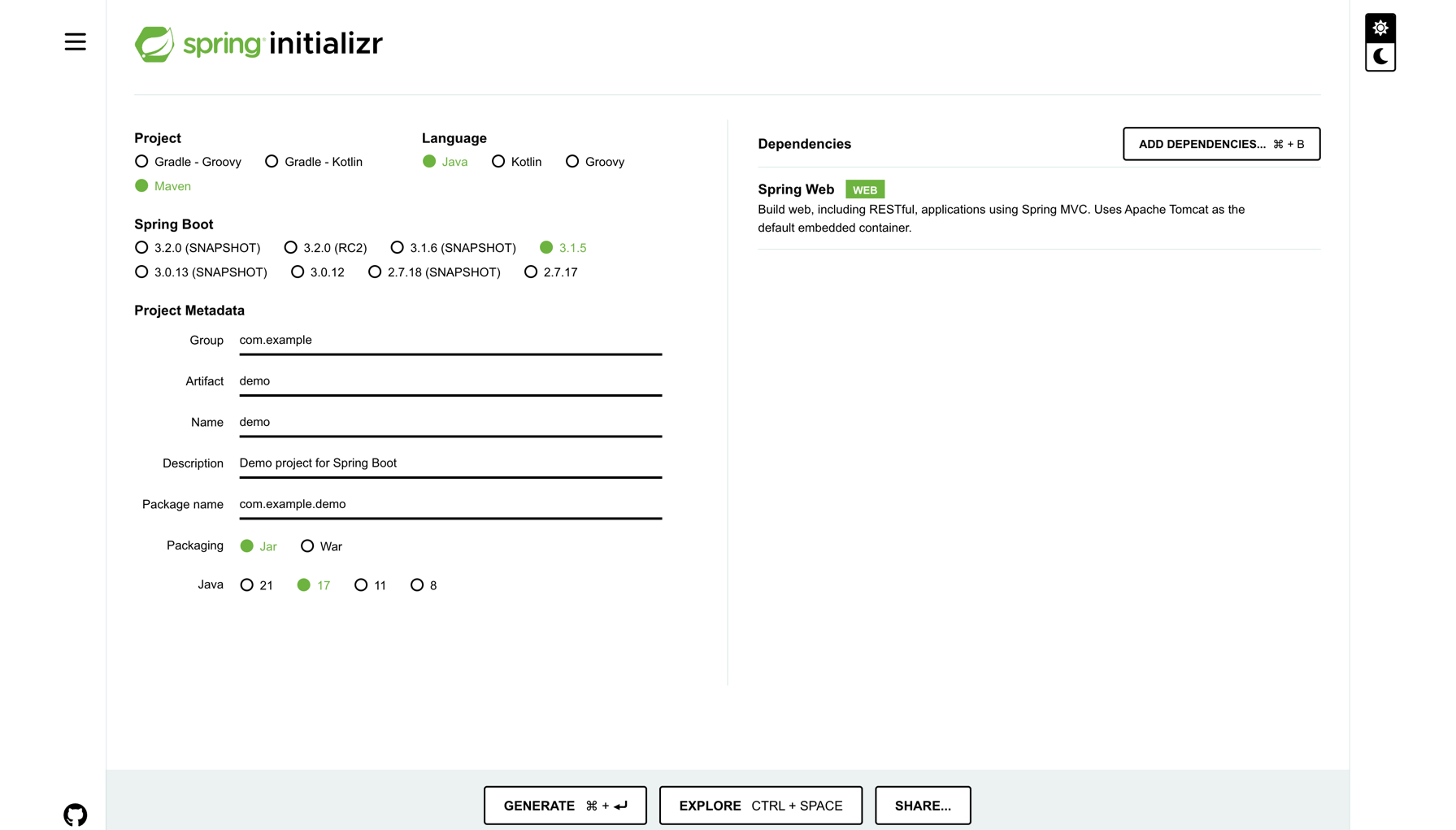Select Java version 11
Viewport: 1456px width, 830px height.
click(370, 585)
